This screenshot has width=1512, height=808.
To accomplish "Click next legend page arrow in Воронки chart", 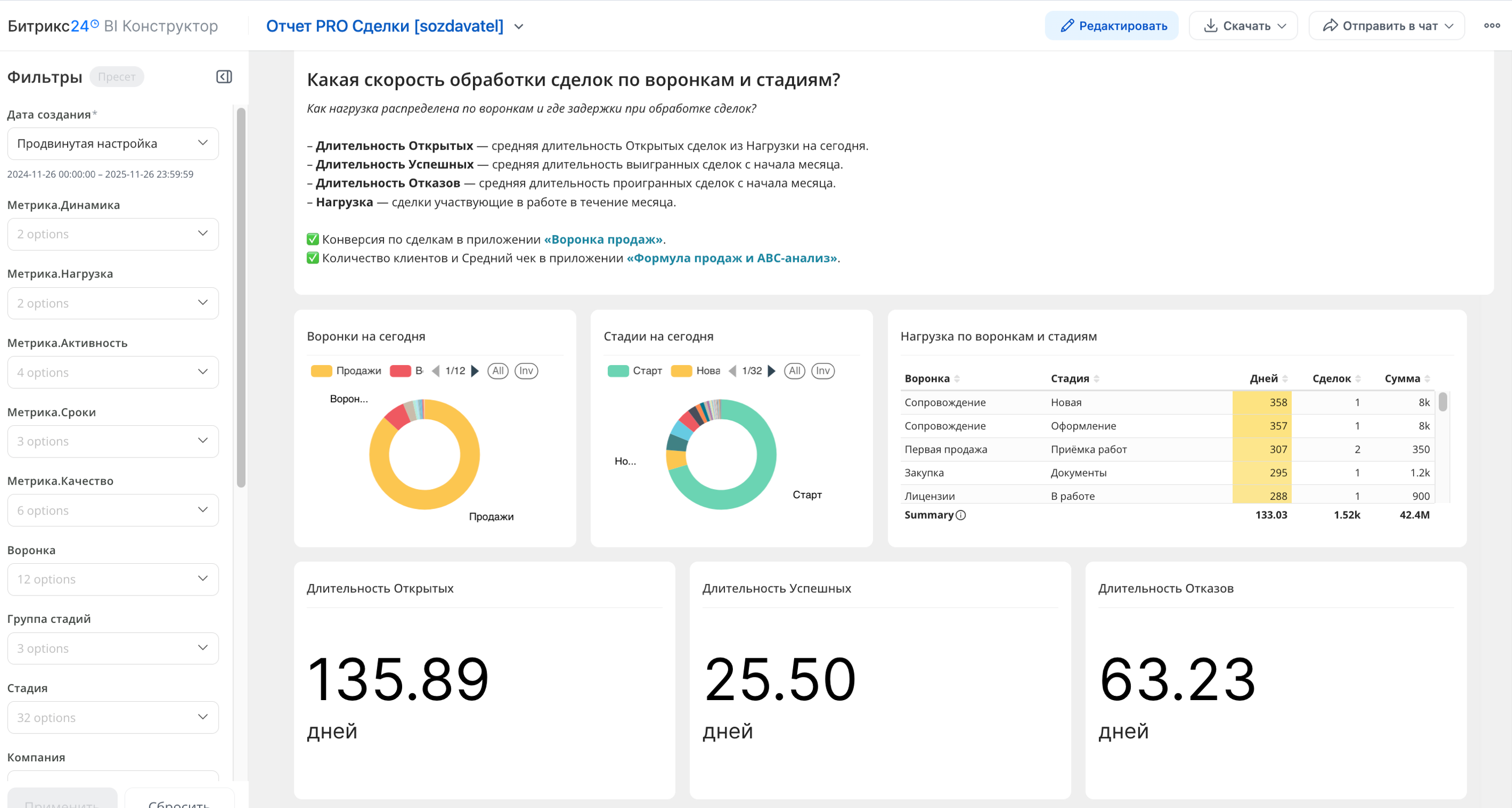I will click(x=475, y=371).
